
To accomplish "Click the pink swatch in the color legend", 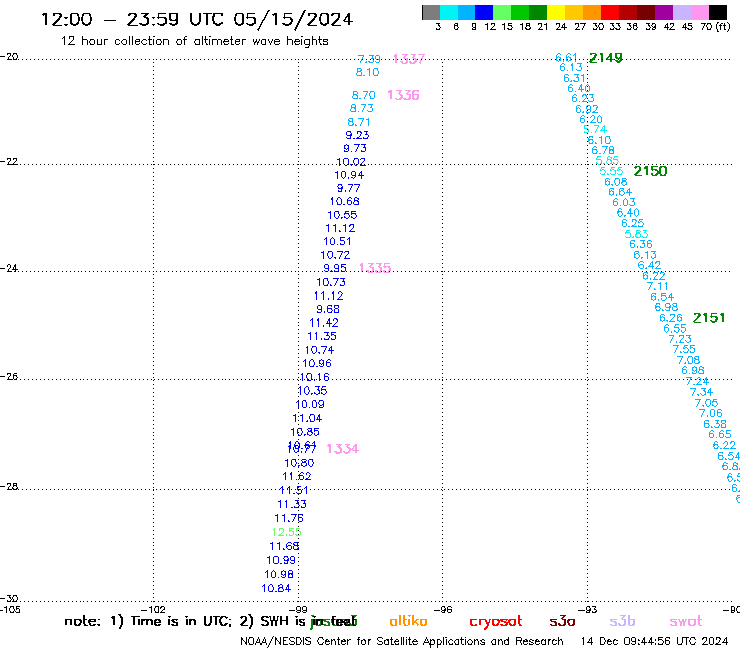I will [700, 12].
